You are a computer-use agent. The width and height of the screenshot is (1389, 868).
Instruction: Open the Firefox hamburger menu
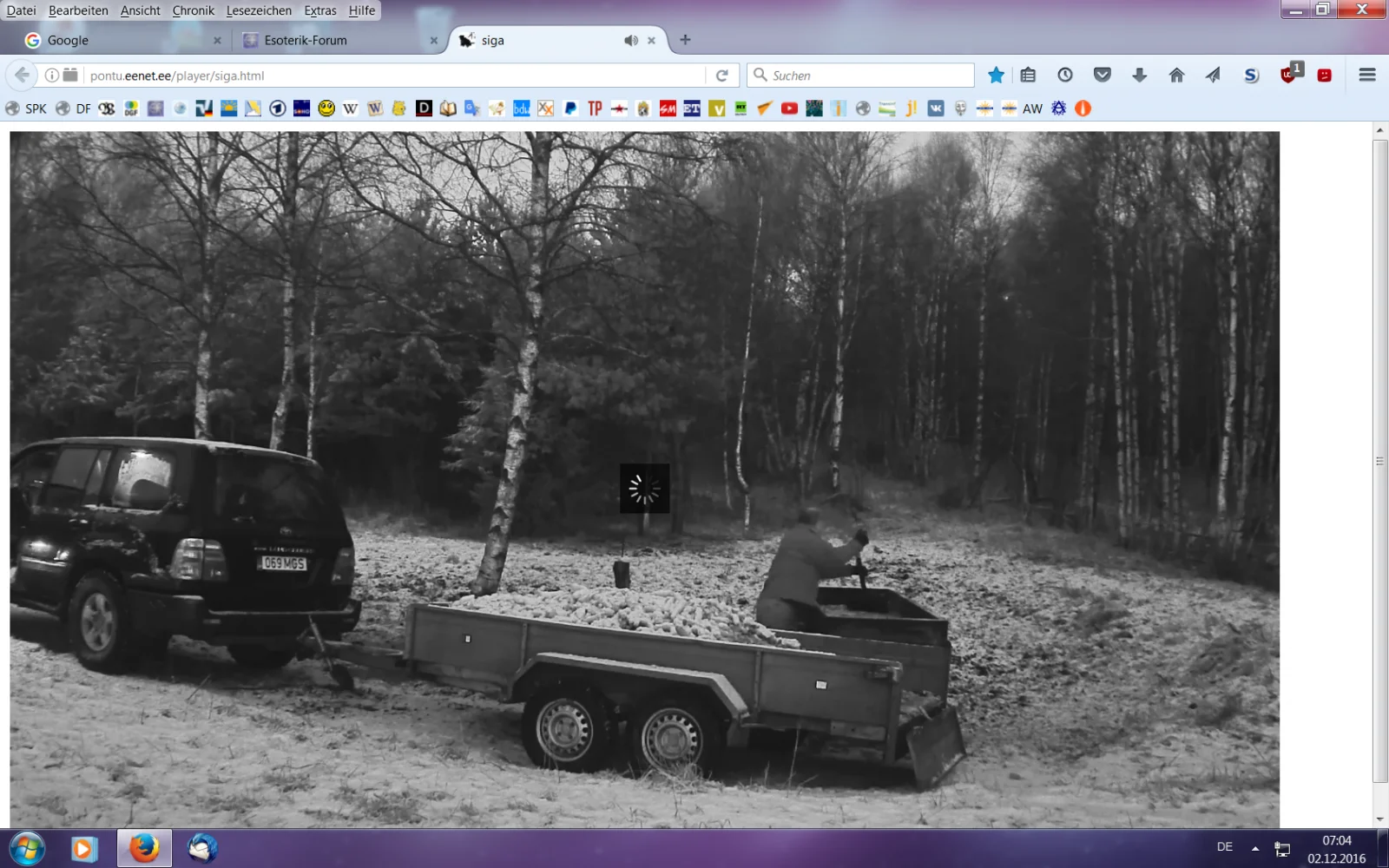[1366, 76]
